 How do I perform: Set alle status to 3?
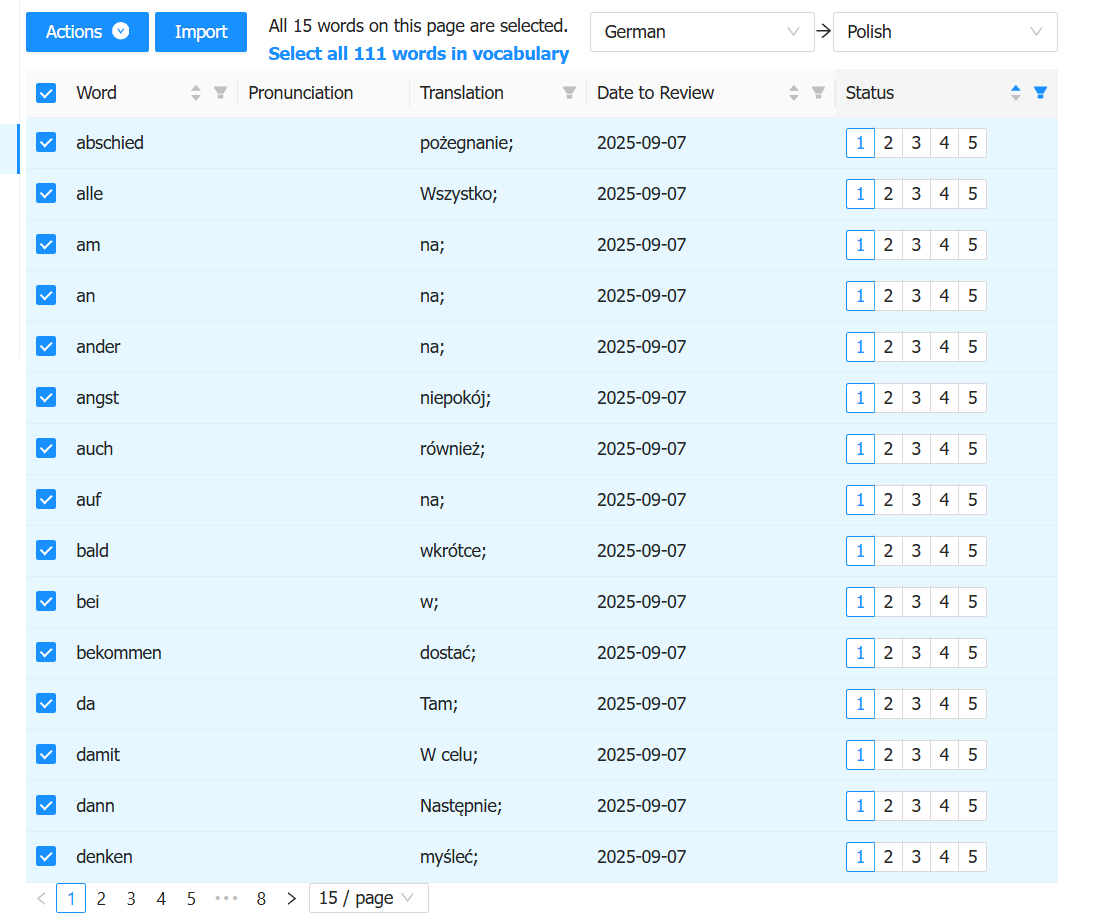(x=916, y=194)
